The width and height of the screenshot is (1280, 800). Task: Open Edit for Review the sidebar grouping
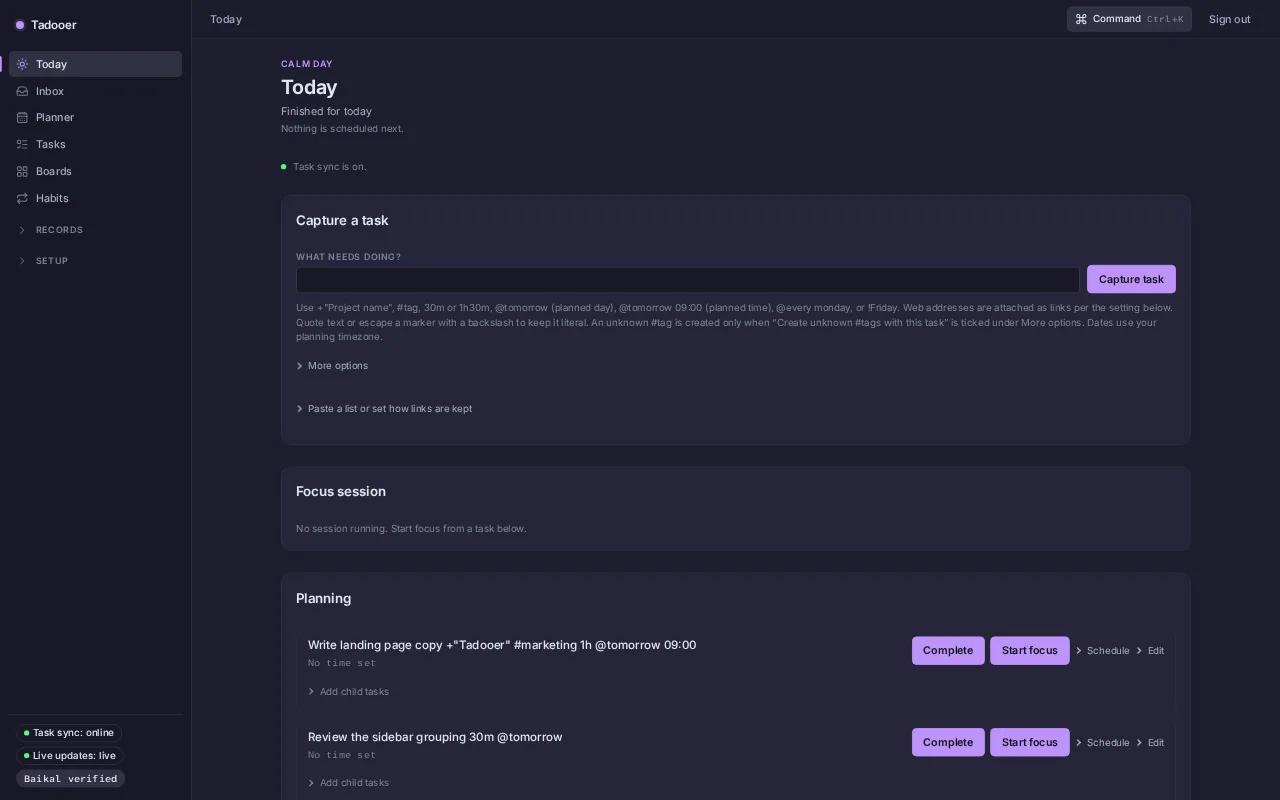click(1149, 743)
